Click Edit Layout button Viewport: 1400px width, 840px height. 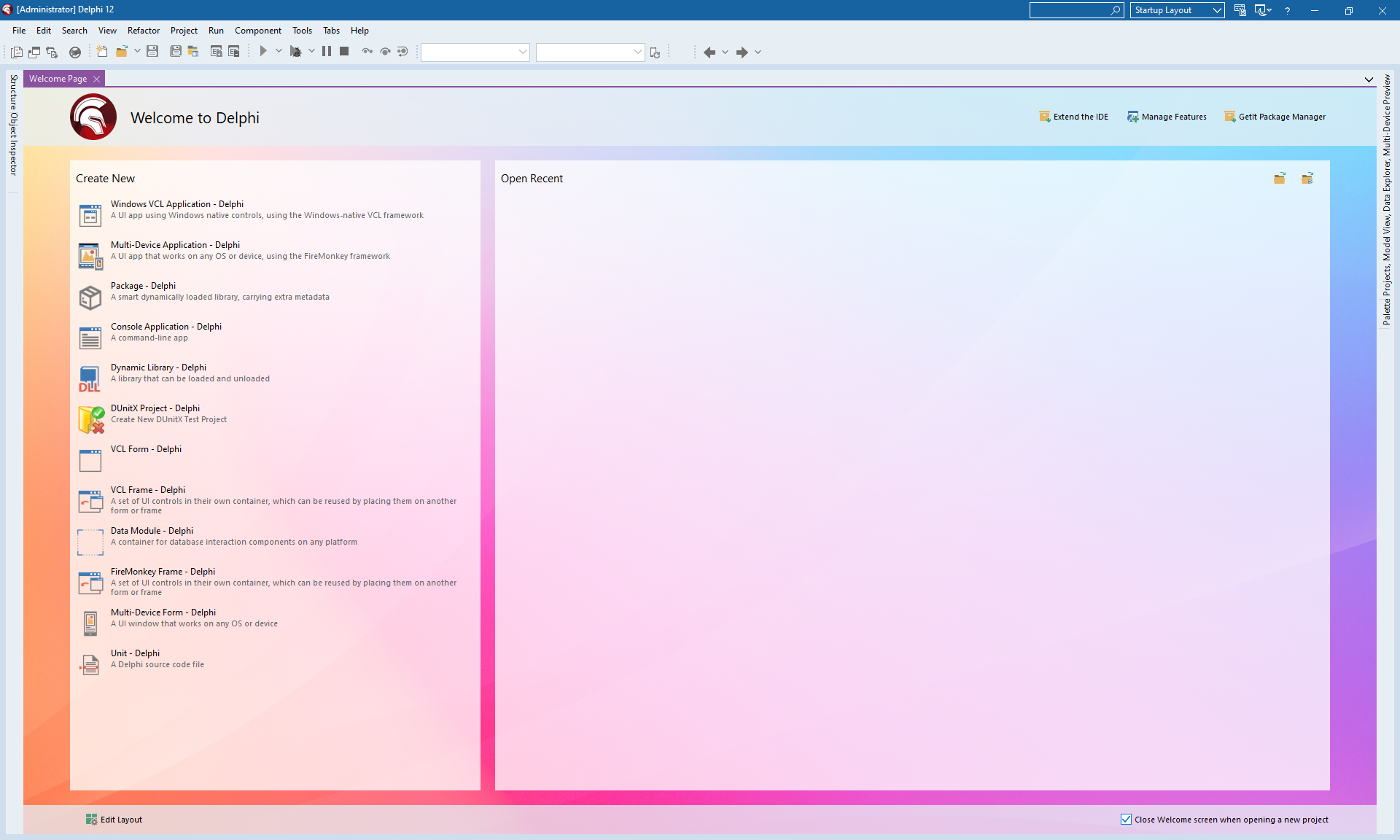114,820
